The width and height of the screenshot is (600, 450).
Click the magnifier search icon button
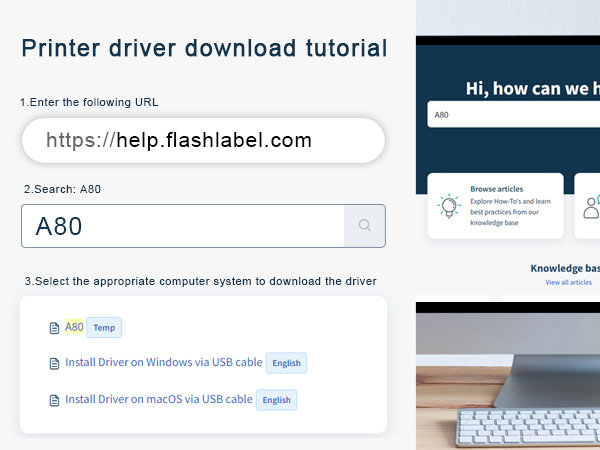(365, 226)
